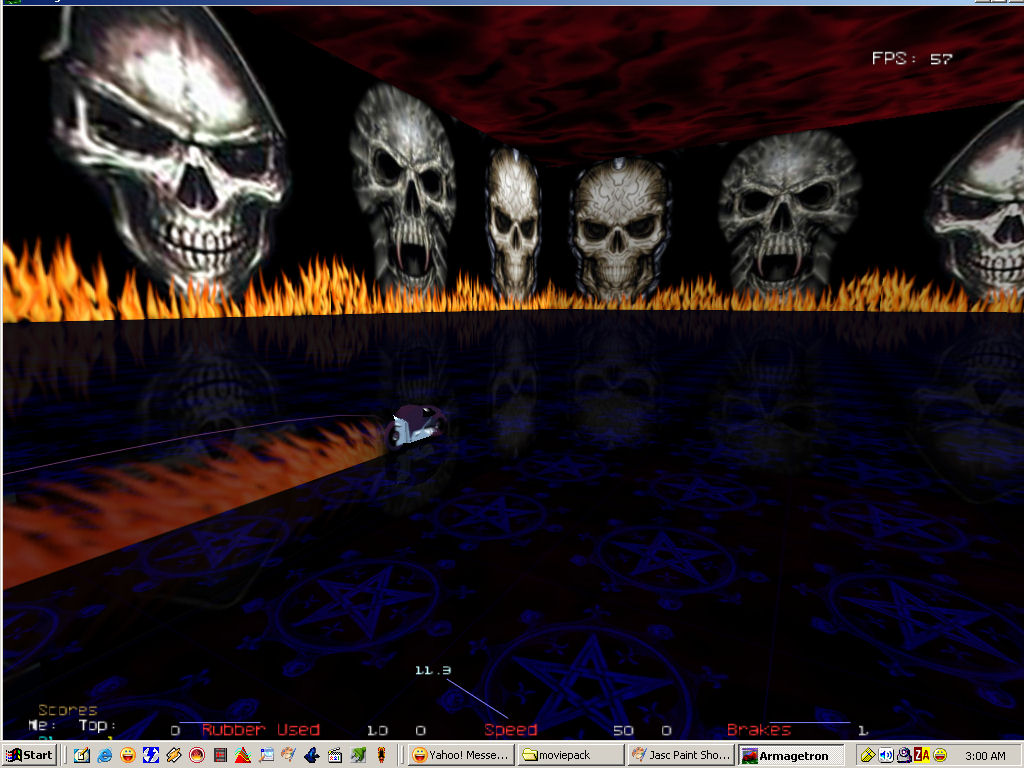The width and height of the screenshot is (1024, 768).
Task: Open volume control from tray speaker icon
Action: pos(886,755)
